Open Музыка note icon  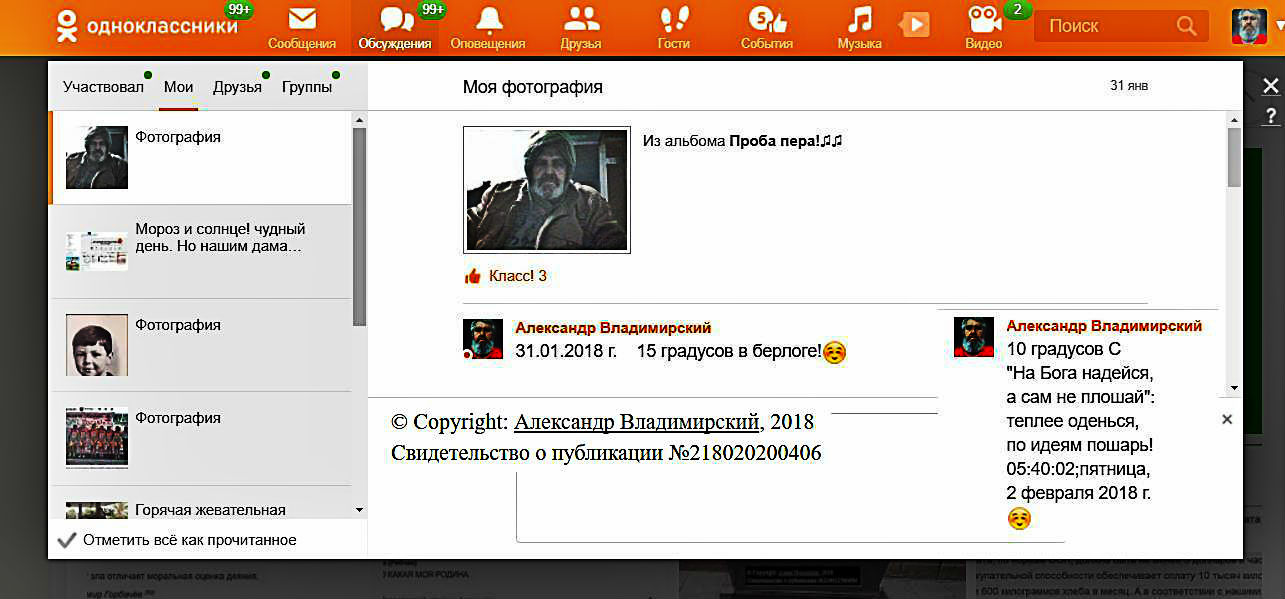coord(859,21)
